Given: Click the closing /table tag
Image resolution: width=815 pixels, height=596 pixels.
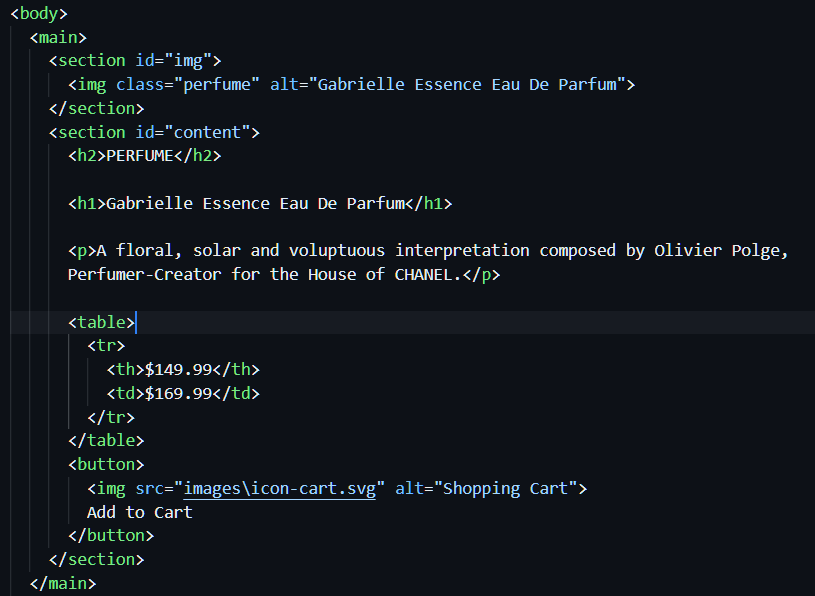Looking at the screenshot, I should (106, 441).
